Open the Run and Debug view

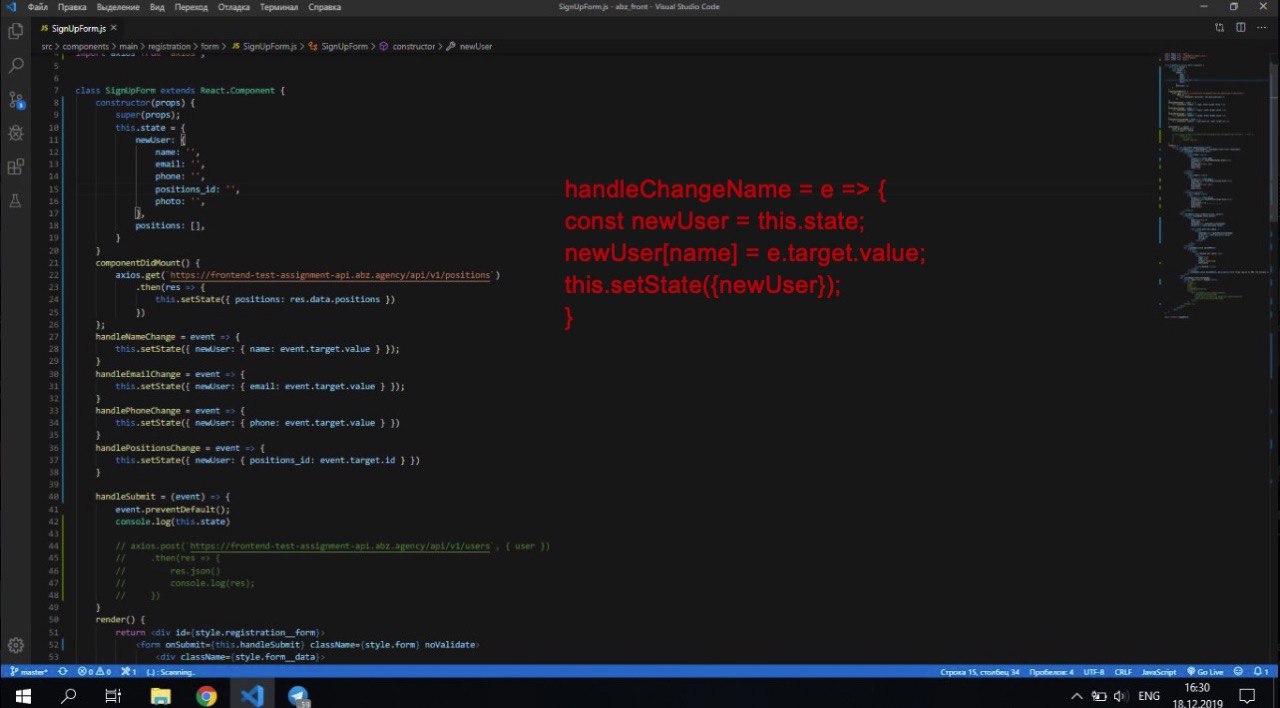pyautogui.click(x=16, y=133)
